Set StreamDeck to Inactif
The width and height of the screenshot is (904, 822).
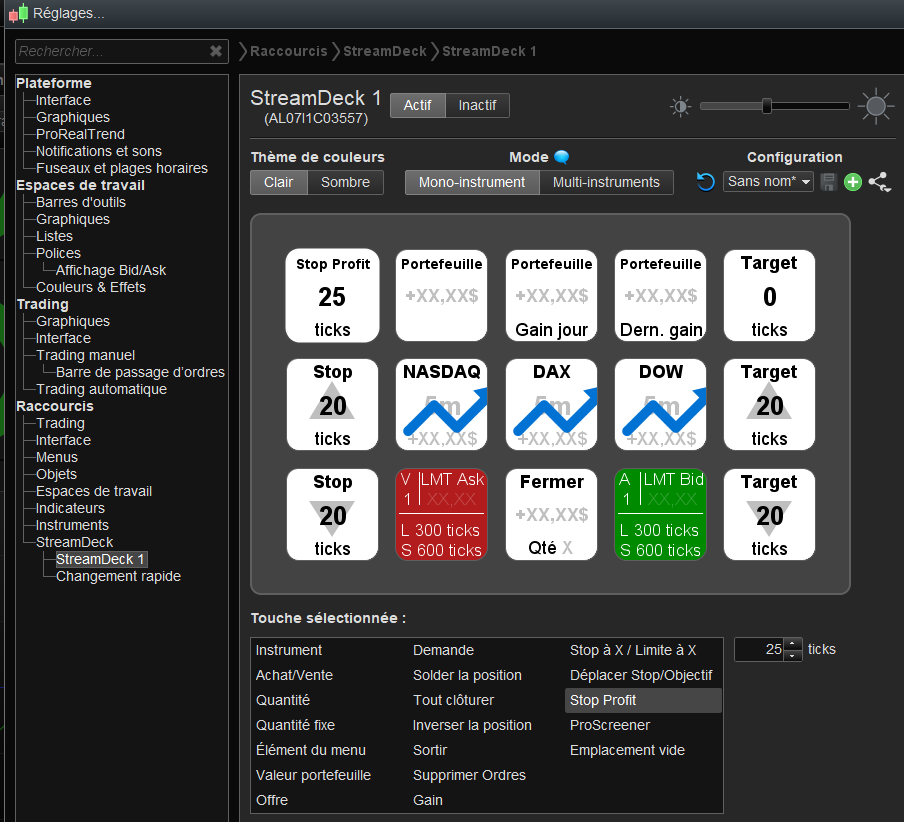click(x=477, y=105)
